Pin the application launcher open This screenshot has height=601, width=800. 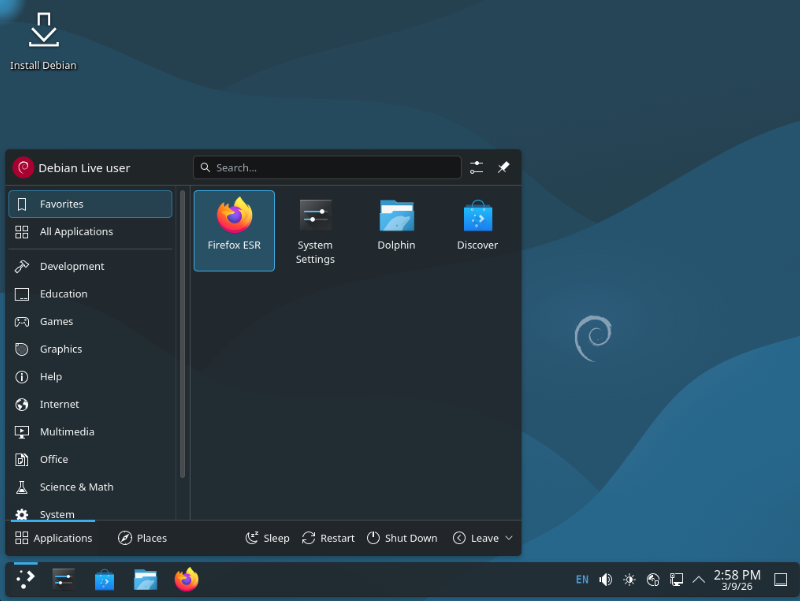point(504,167)
